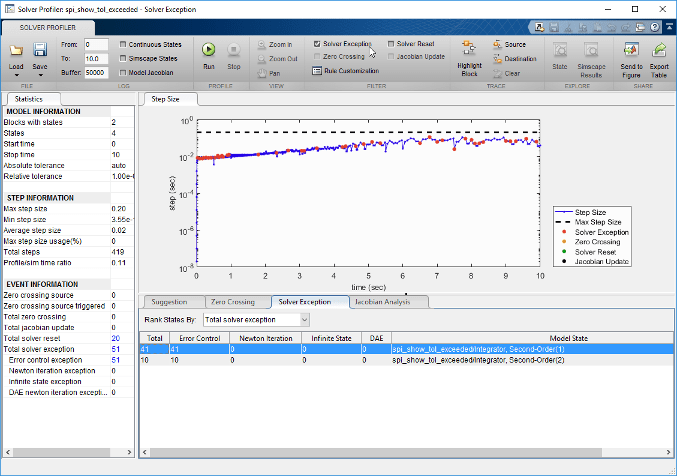Screen dimensions: 677x476
Task: Enable the Zero Crossing filter checkbox
Action: [318, 57]
